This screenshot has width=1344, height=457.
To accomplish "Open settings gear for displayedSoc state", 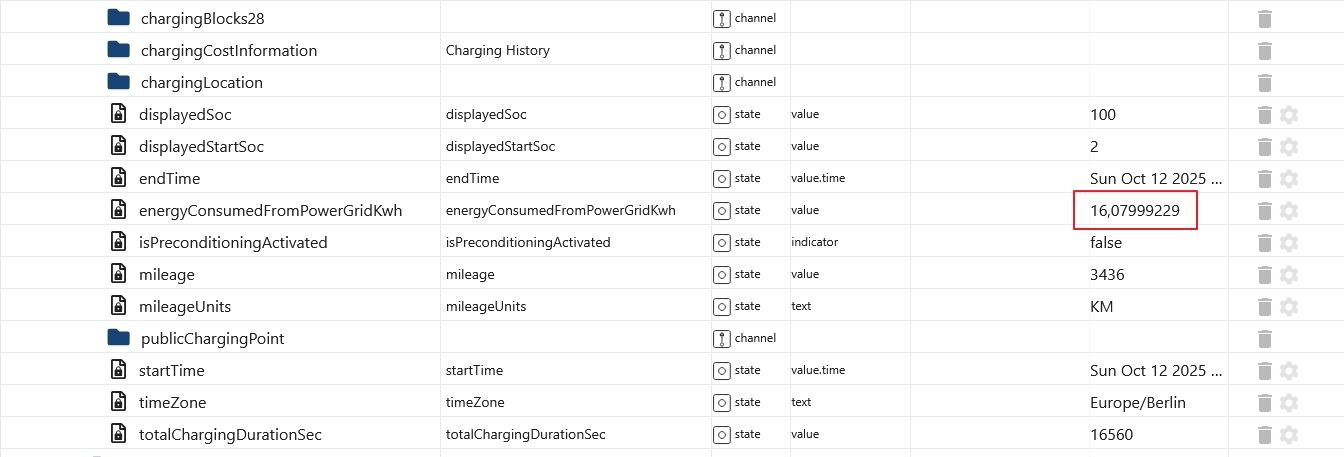I will point(1289,115).
